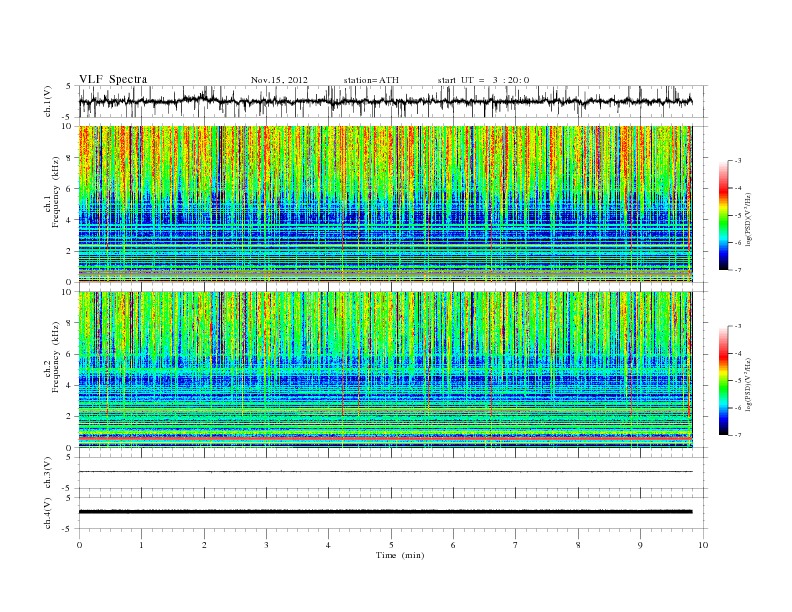This screenshot has width=792, height=612.
Task: Click the date label 'Nov.15, 2012'
Action: pyautogui.click(x=279, y=80)
